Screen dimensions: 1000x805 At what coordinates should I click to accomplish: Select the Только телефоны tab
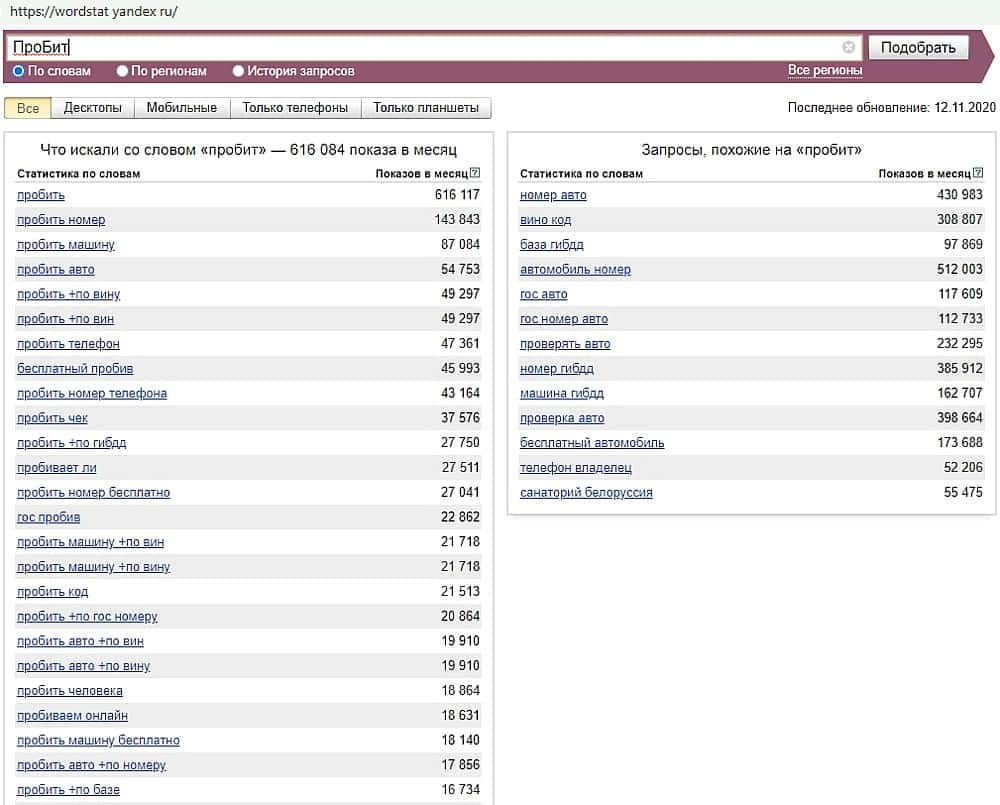295,108
